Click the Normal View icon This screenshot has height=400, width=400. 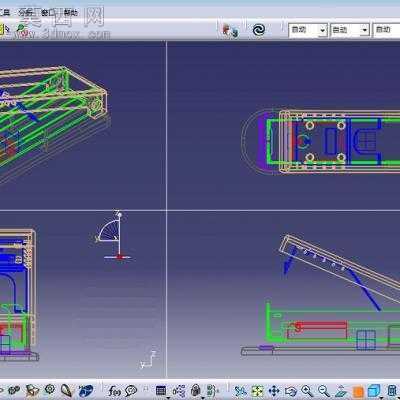(x=341, y=391)
